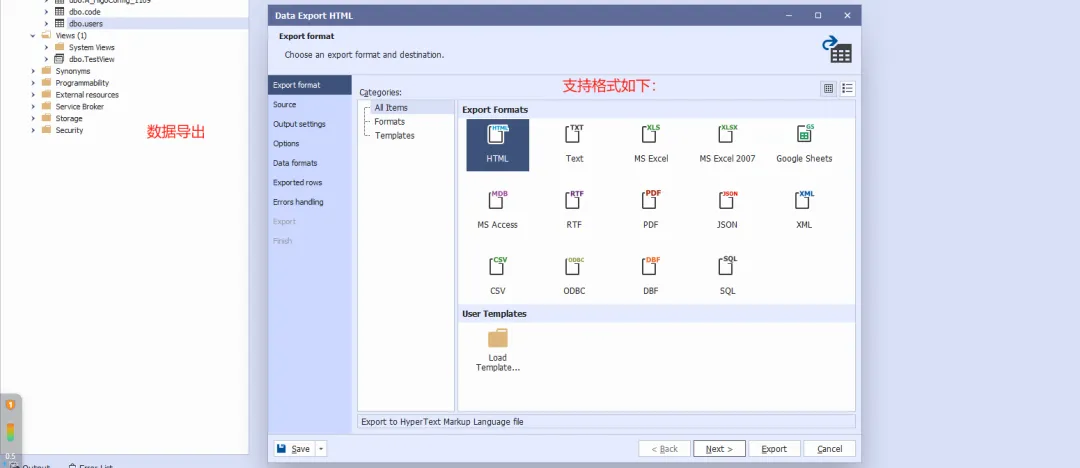Expand the dbo.TestView tree node
1080x468 pixels.
click(x=46, y=59)
